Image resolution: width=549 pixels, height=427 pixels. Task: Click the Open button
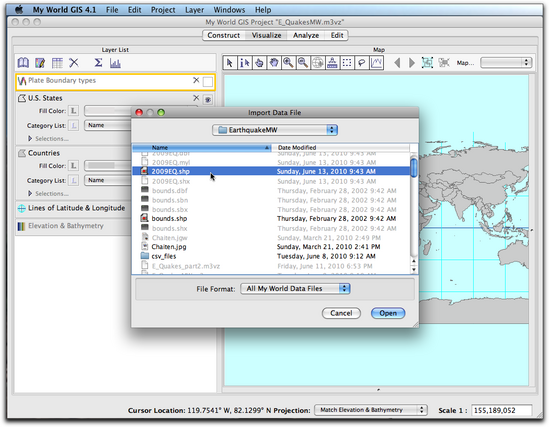coord(388,313)
